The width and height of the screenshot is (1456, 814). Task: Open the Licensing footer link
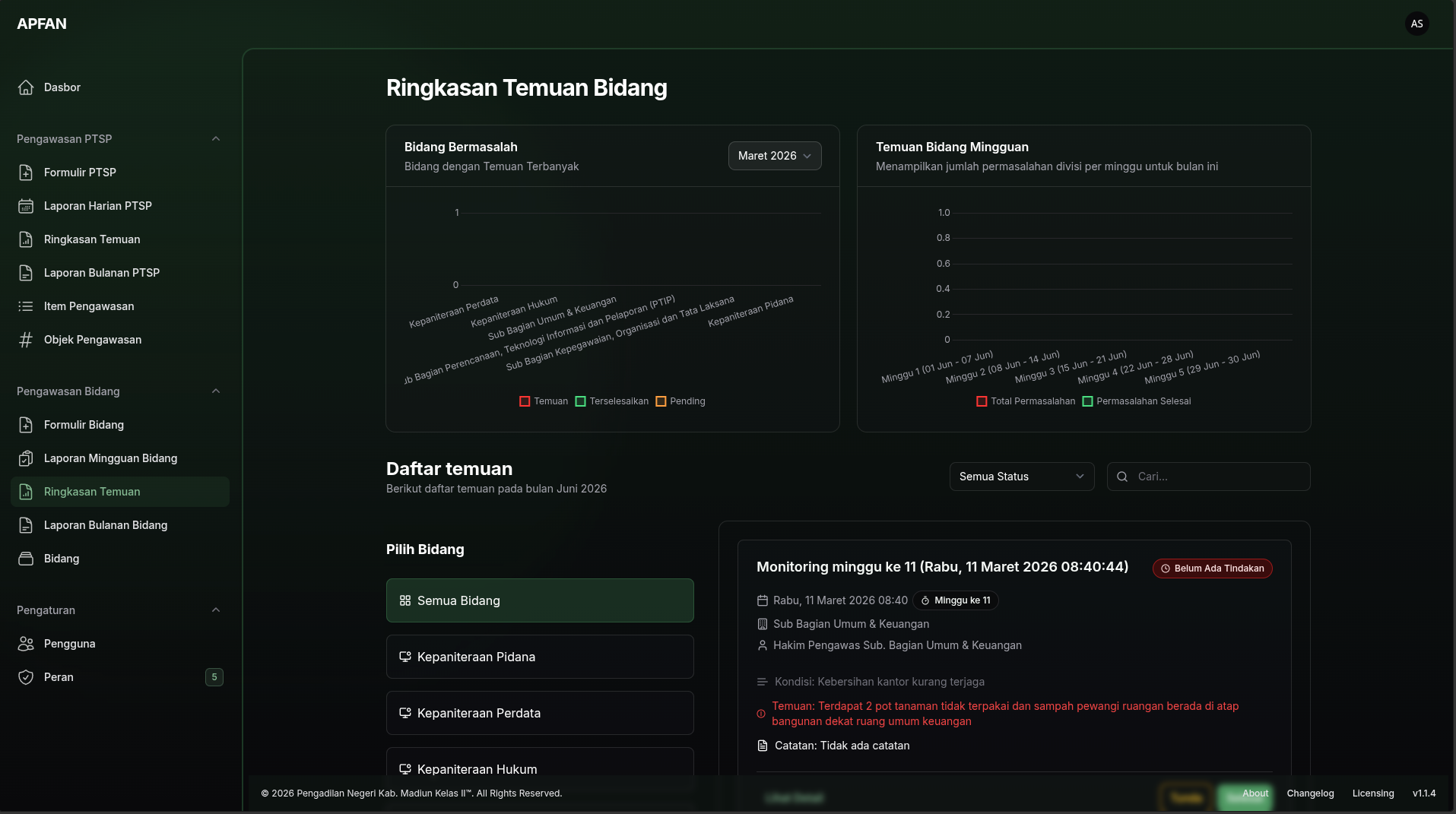coord(1373,793)
